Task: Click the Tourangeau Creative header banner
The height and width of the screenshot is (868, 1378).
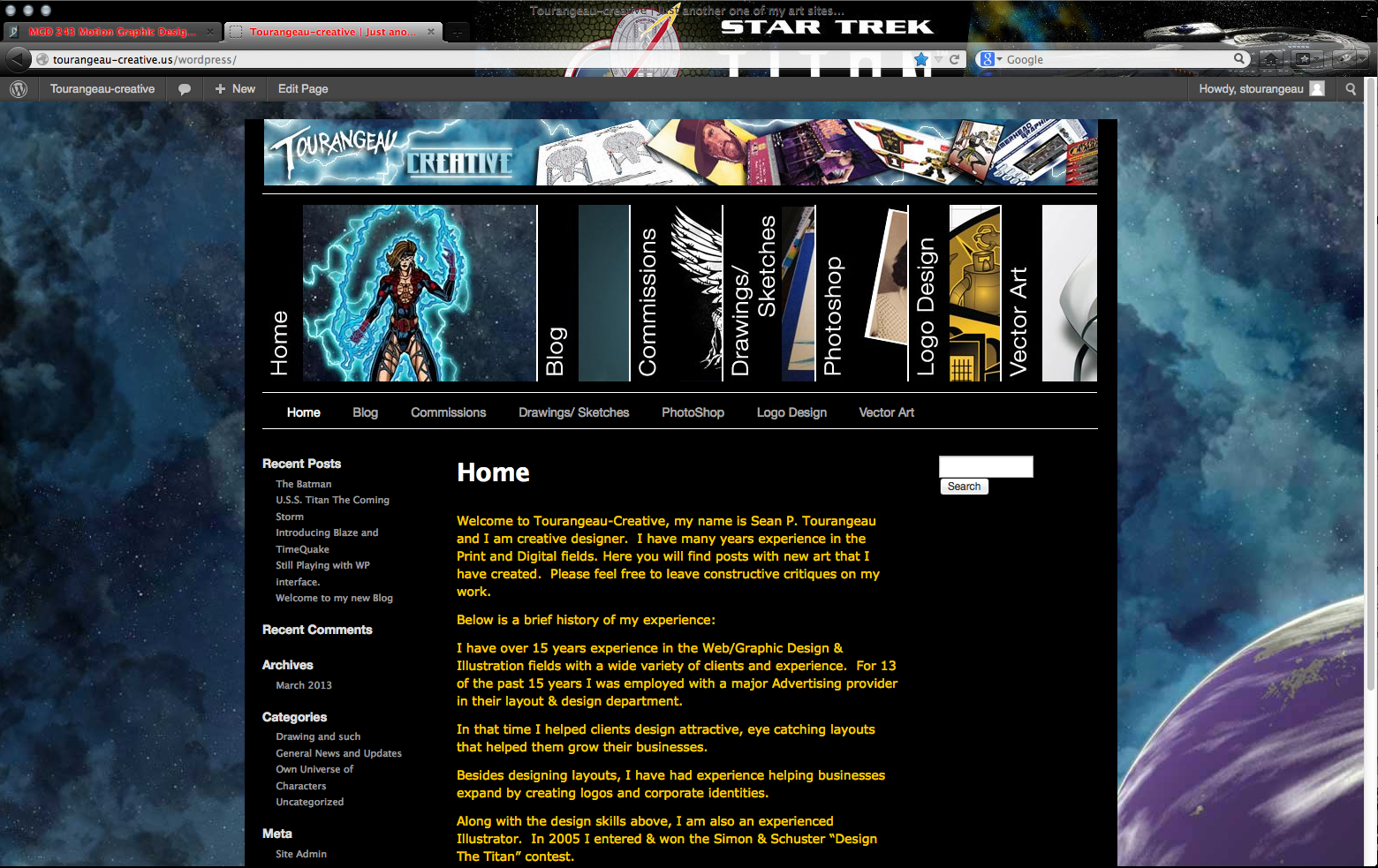Action: (680, 152)
